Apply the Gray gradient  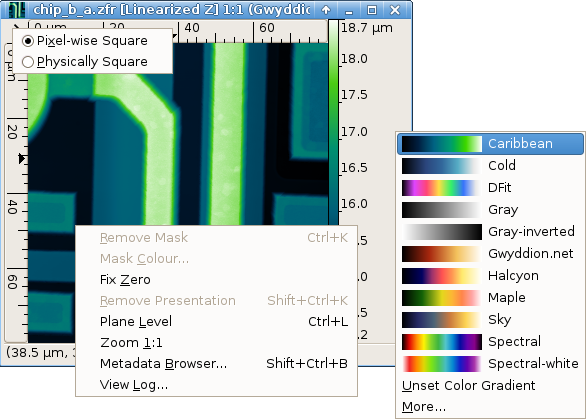pos(490,210)
